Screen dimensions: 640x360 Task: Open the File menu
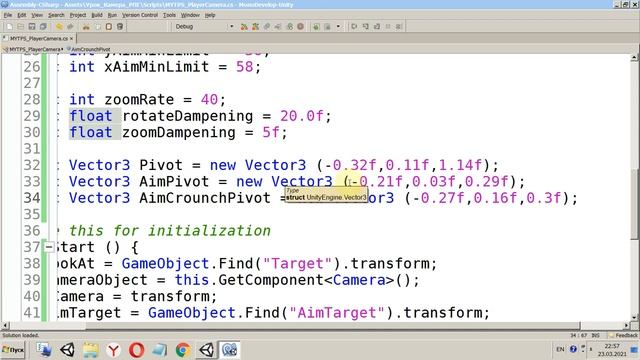pos(8,15)
